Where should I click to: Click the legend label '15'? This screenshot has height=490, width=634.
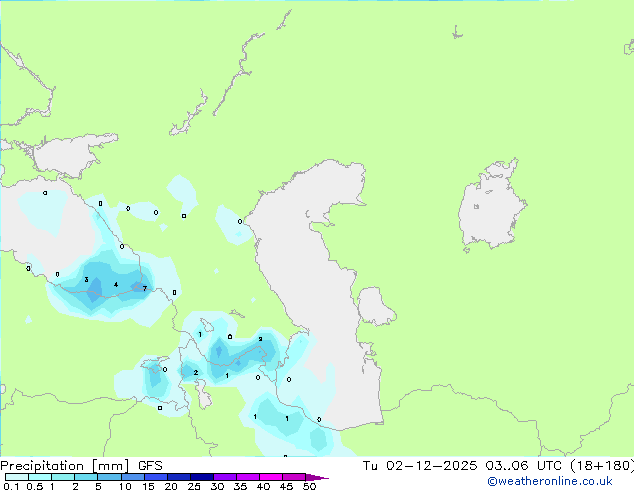click(148, 486)
